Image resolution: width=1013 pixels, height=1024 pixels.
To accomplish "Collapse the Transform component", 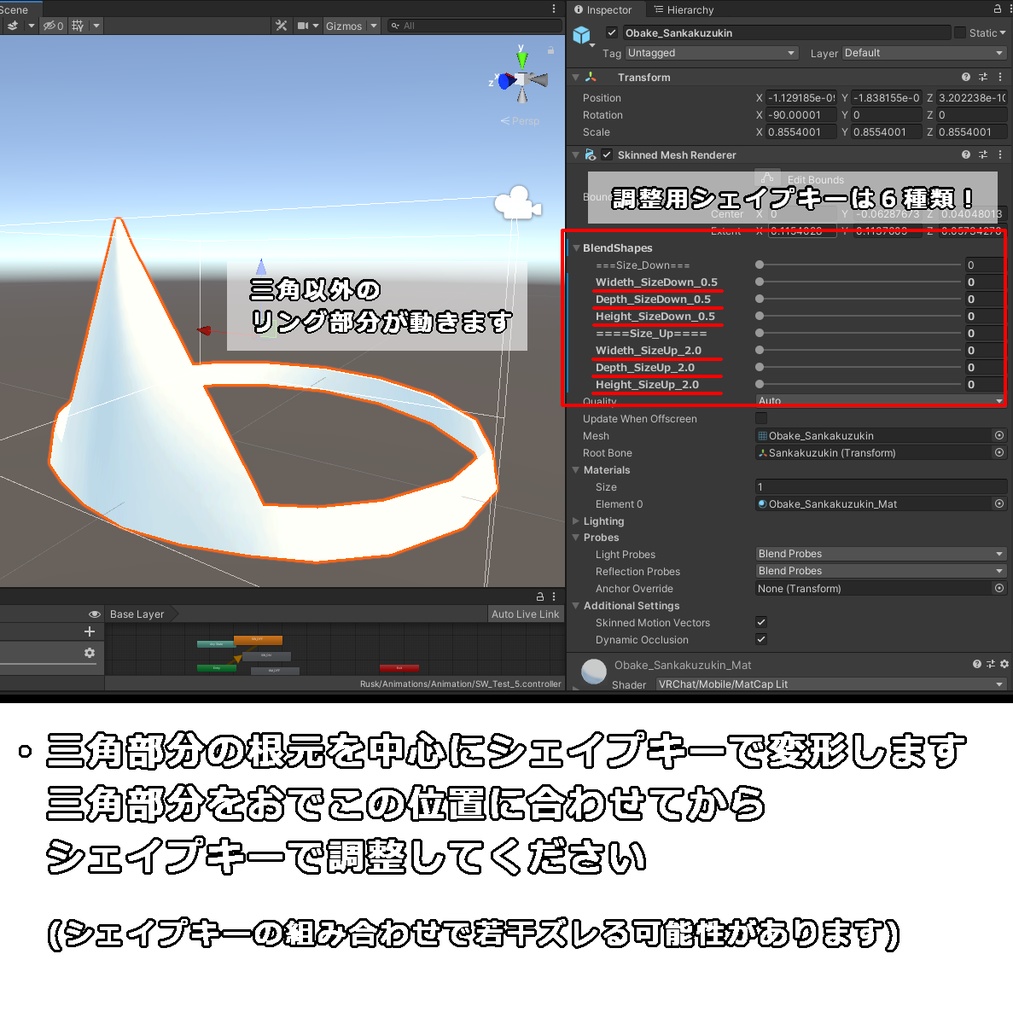I will coord(576,77).
